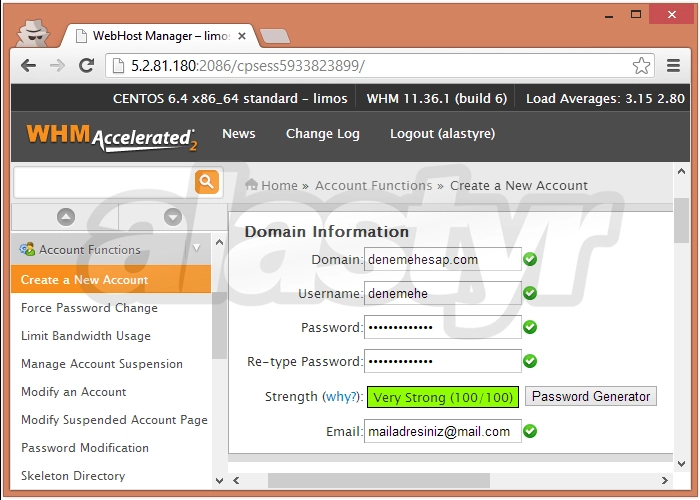
Task: Click the main page vertical scrollbar thumb
Action: (681, 221)
